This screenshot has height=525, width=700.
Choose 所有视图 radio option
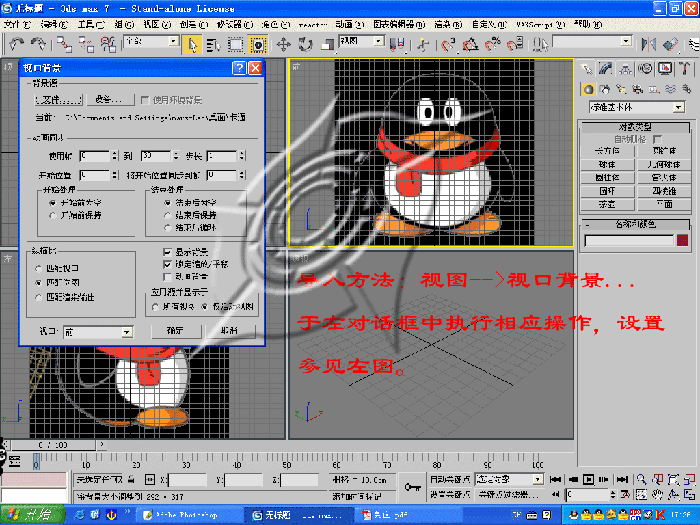155,307
